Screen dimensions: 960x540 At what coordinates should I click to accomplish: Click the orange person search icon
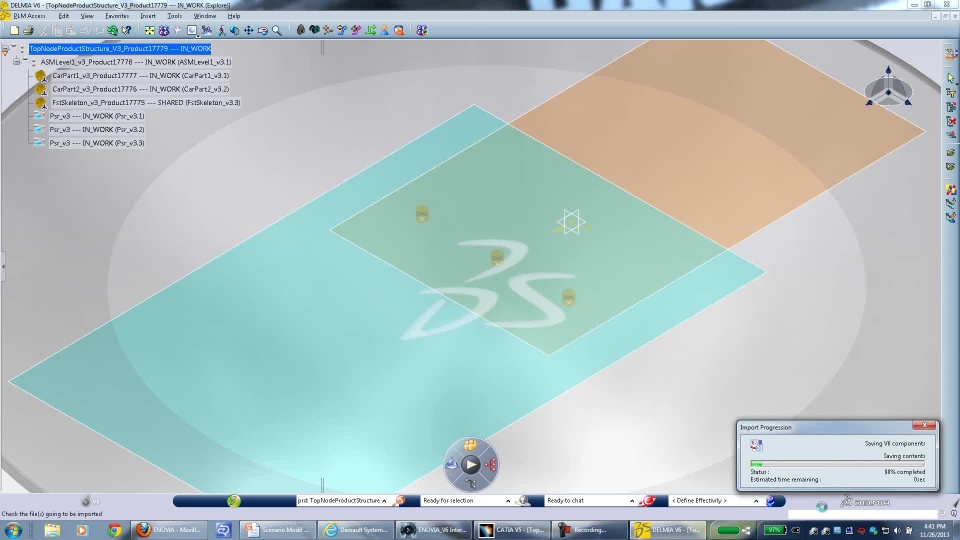click(x=399, y=29)
